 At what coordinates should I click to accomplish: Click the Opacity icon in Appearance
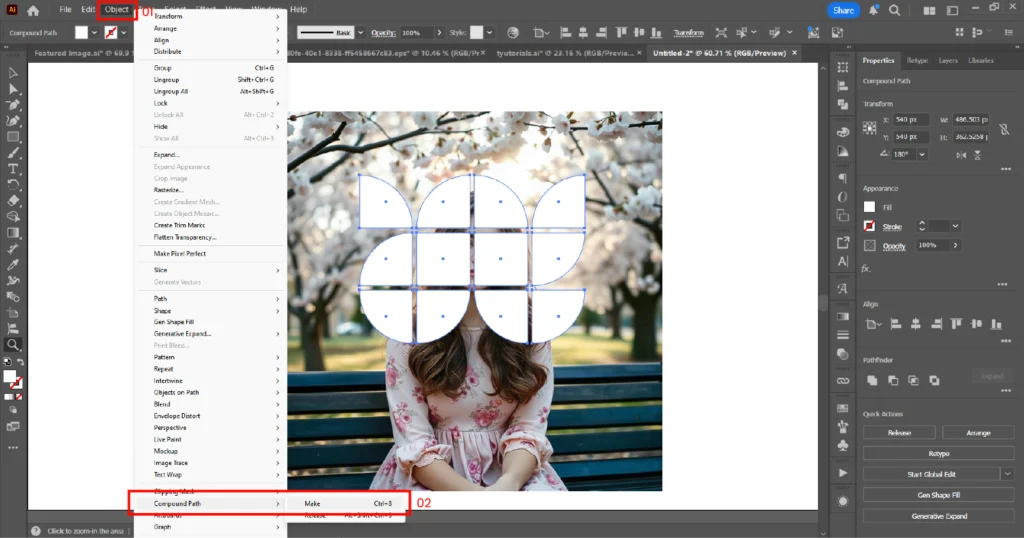pyautogui.click(x=869, y=245)
